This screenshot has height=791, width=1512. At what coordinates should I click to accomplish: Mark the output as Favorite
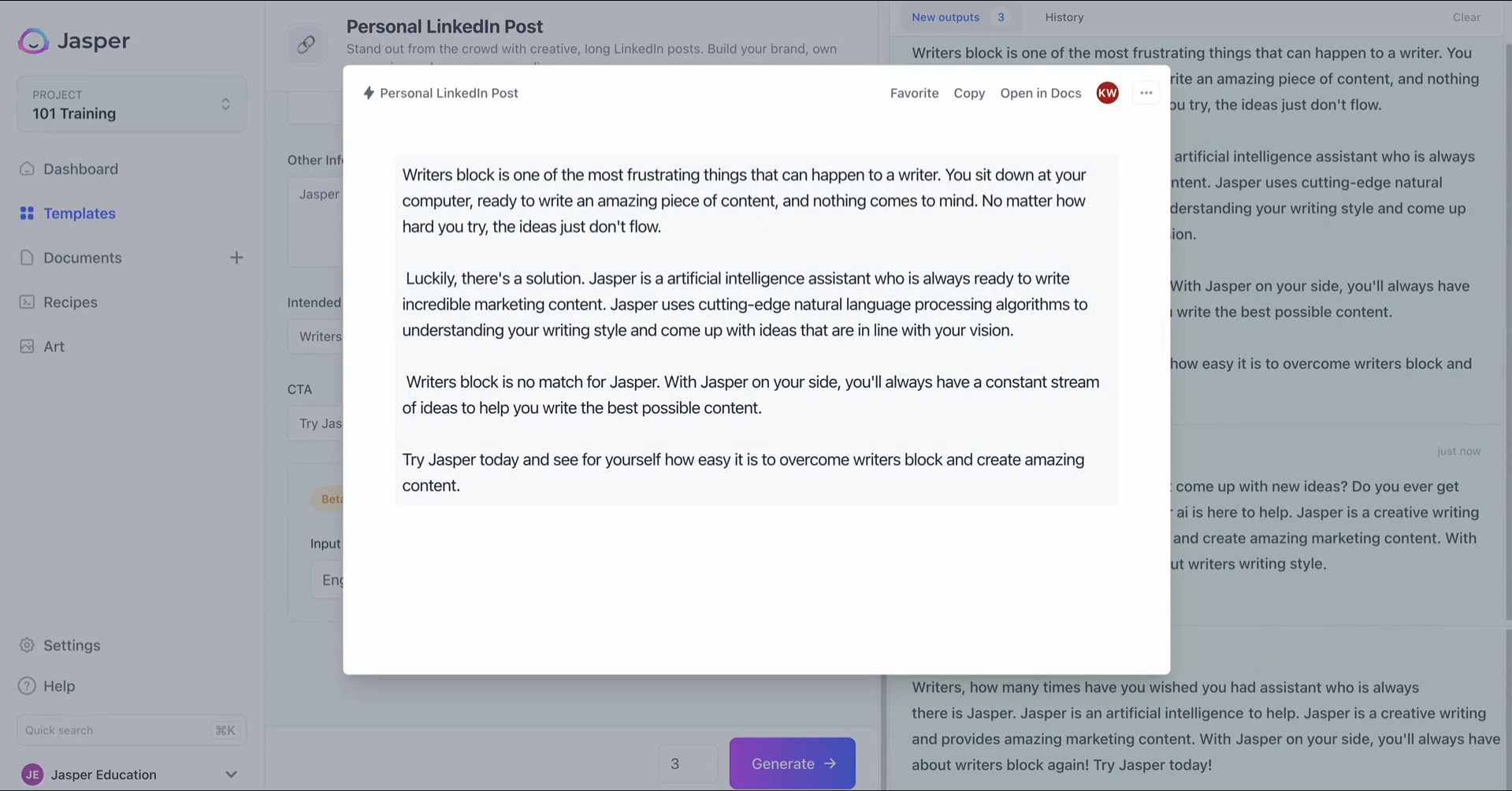click(x=914, y=93)
